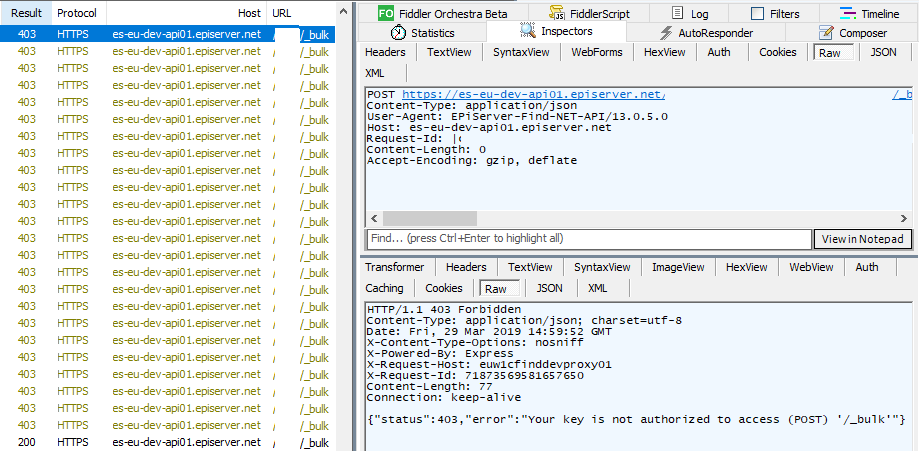Select response JSON inspector tab
The width and height of the screenshot is (919, 451).
pos(549,288)
